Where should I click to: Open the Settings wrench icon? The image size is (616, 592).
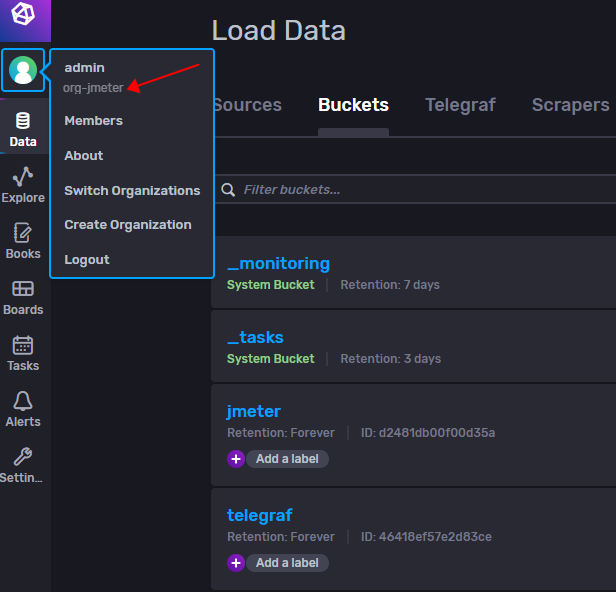(23, 456)
